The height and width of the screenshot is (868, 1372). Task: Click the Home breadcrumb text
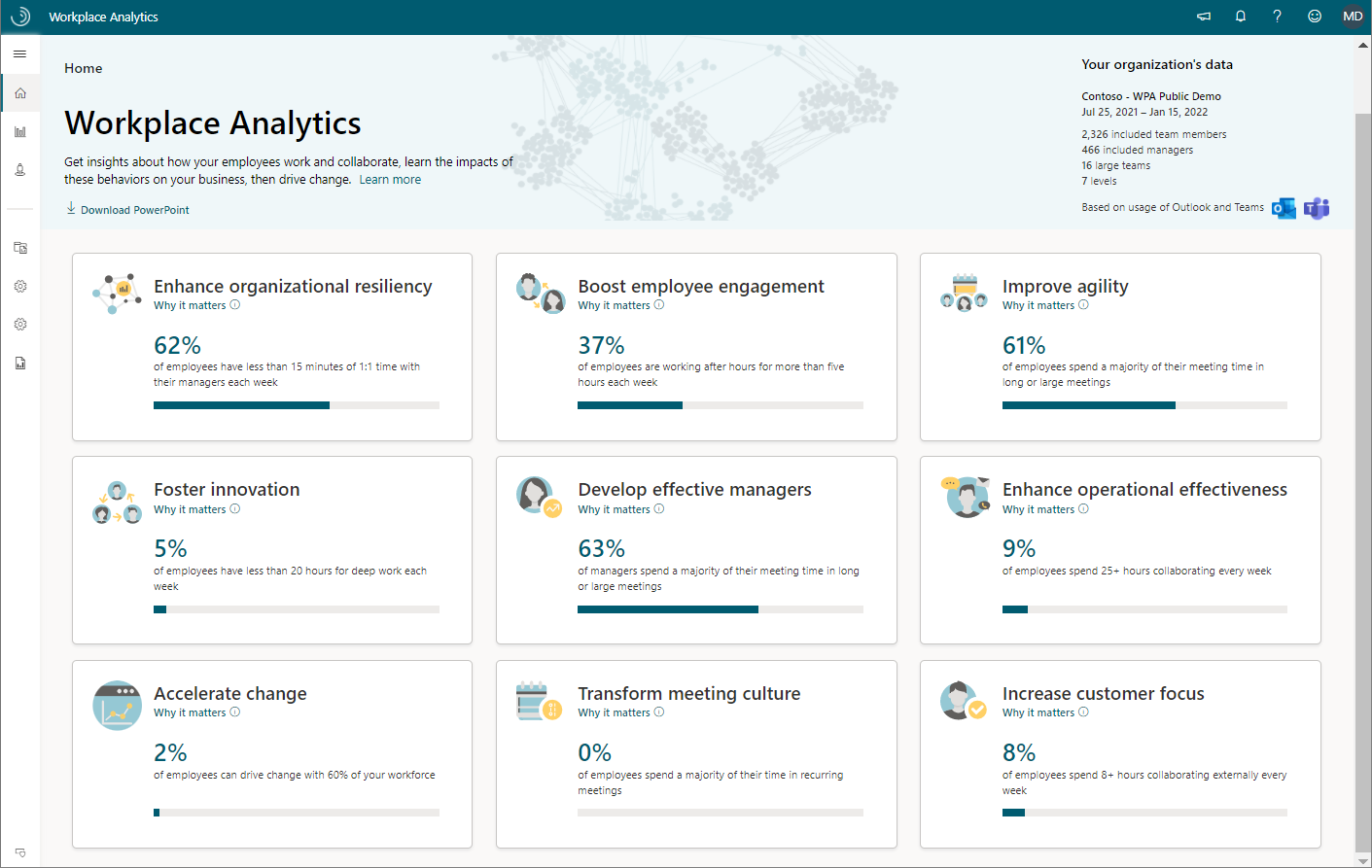click(x=84, y=68)
